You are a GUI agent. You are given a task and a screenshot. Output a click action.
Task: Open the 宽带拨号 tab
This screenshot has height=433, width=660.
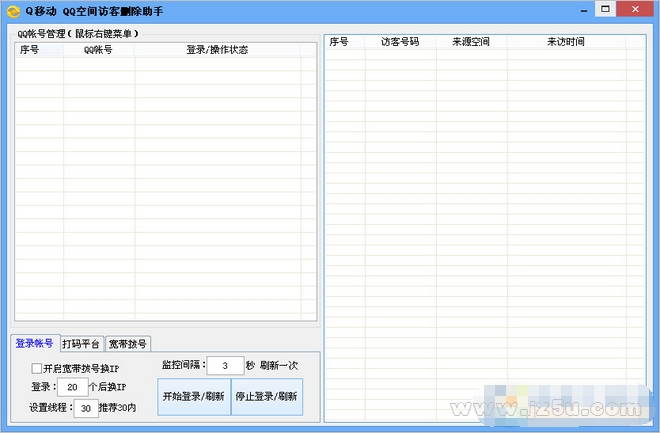128,344
